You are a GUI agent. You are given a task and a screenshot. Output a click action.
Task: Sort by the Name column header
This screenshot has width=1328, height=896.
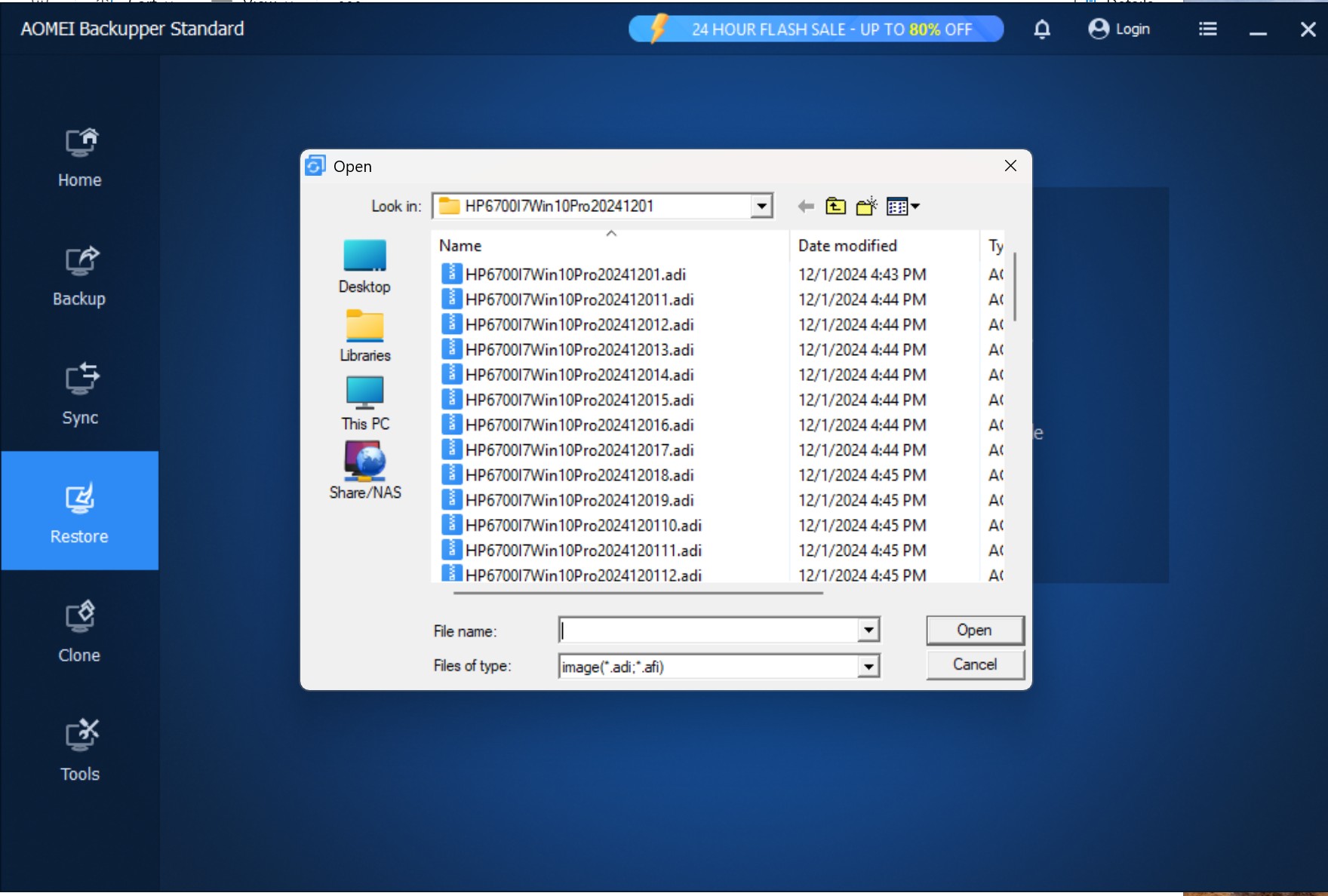[x=610, y=245]
